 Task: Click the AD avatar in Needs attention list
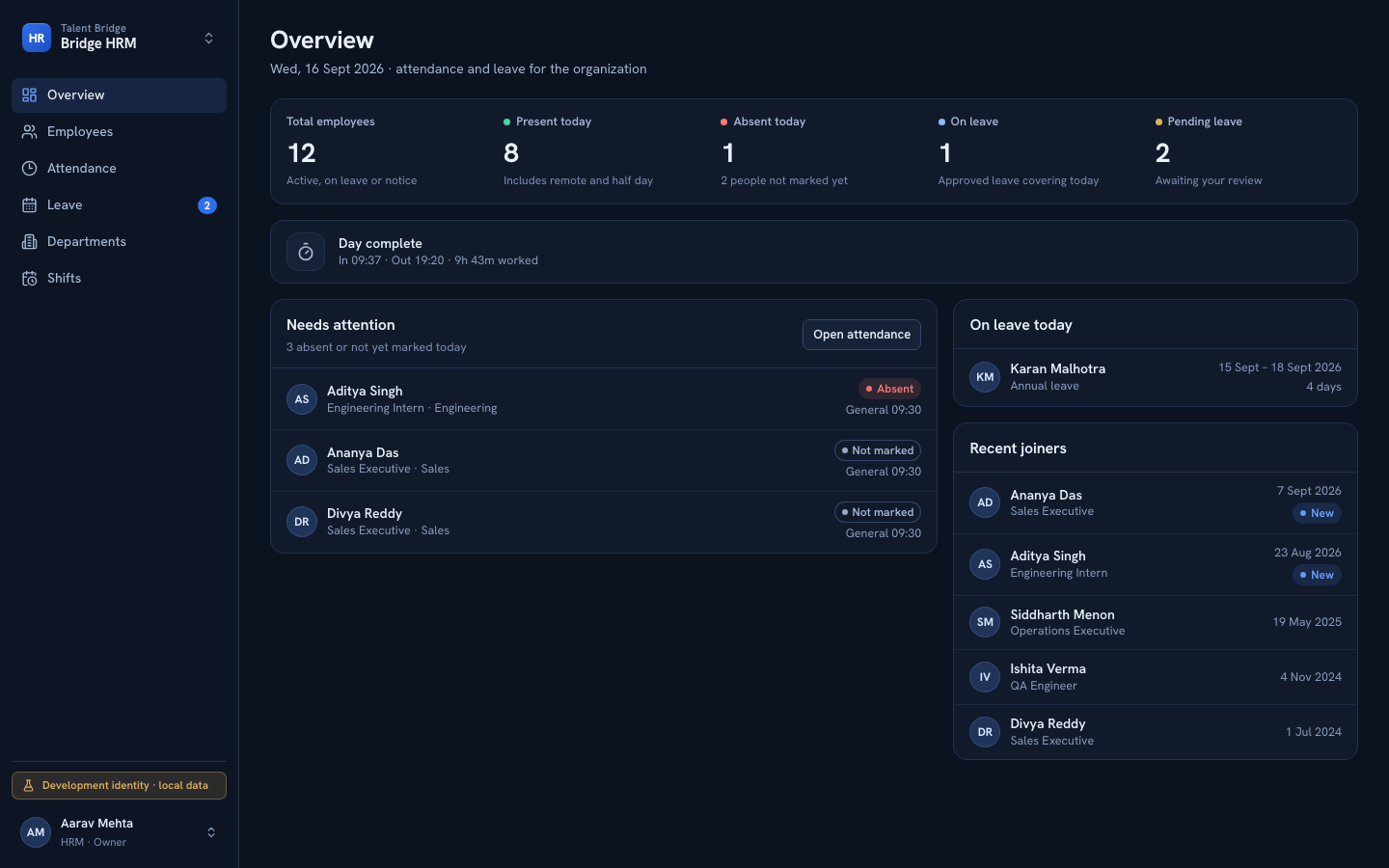(302, 460)
